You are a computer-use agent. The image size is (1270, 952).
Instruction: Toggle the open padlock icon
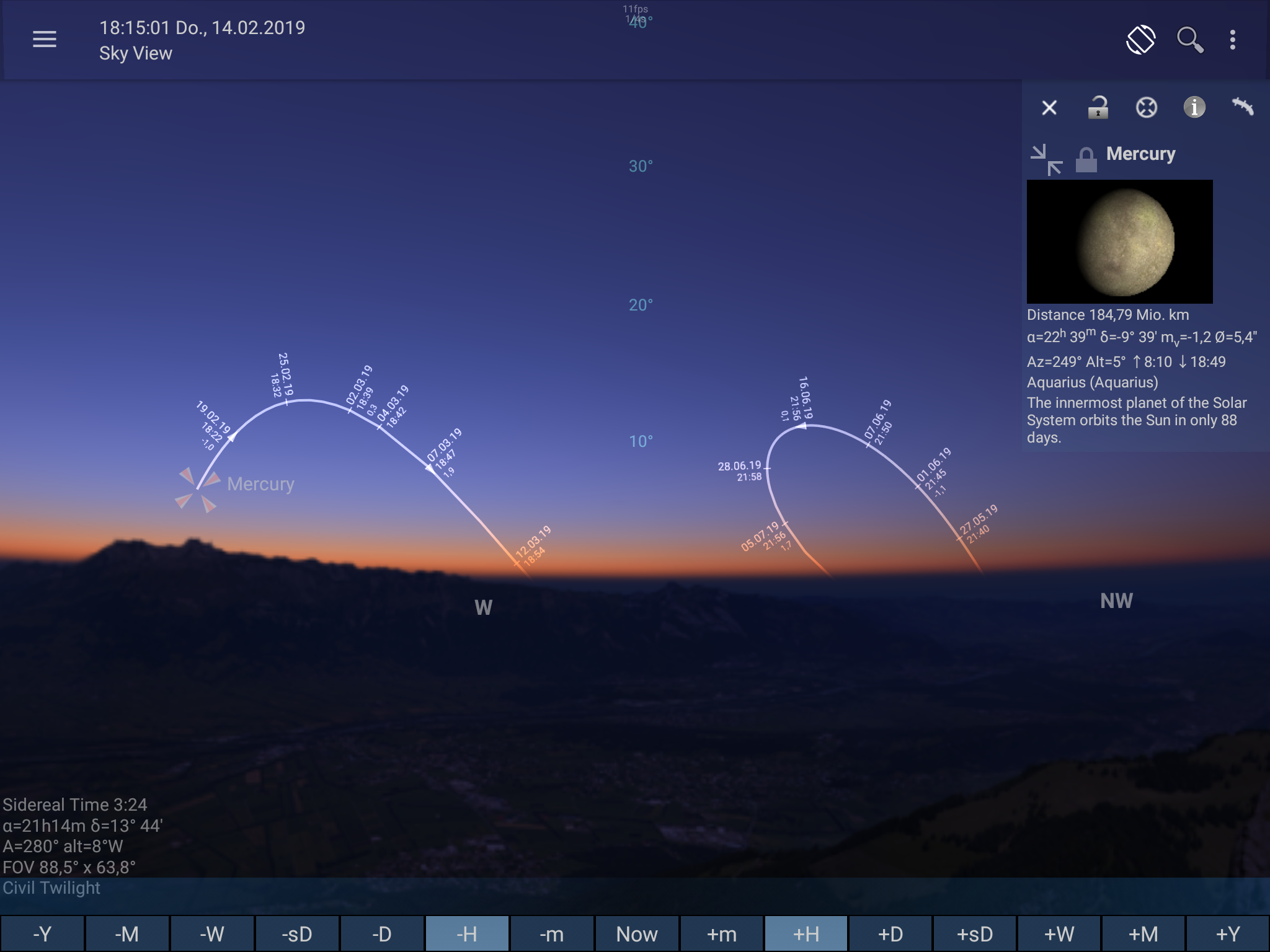(1098, 107)
